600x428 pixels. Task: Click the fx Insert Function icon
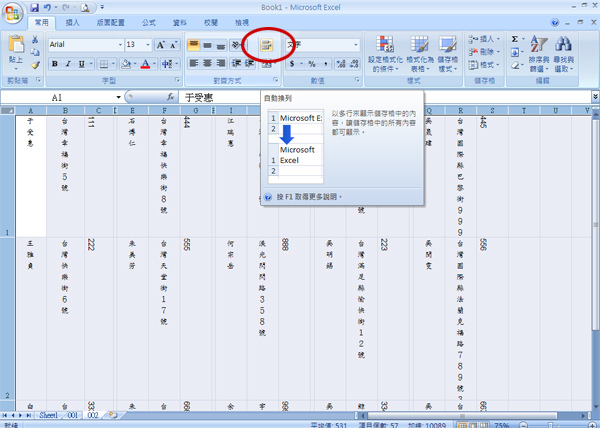coord(170,97)
